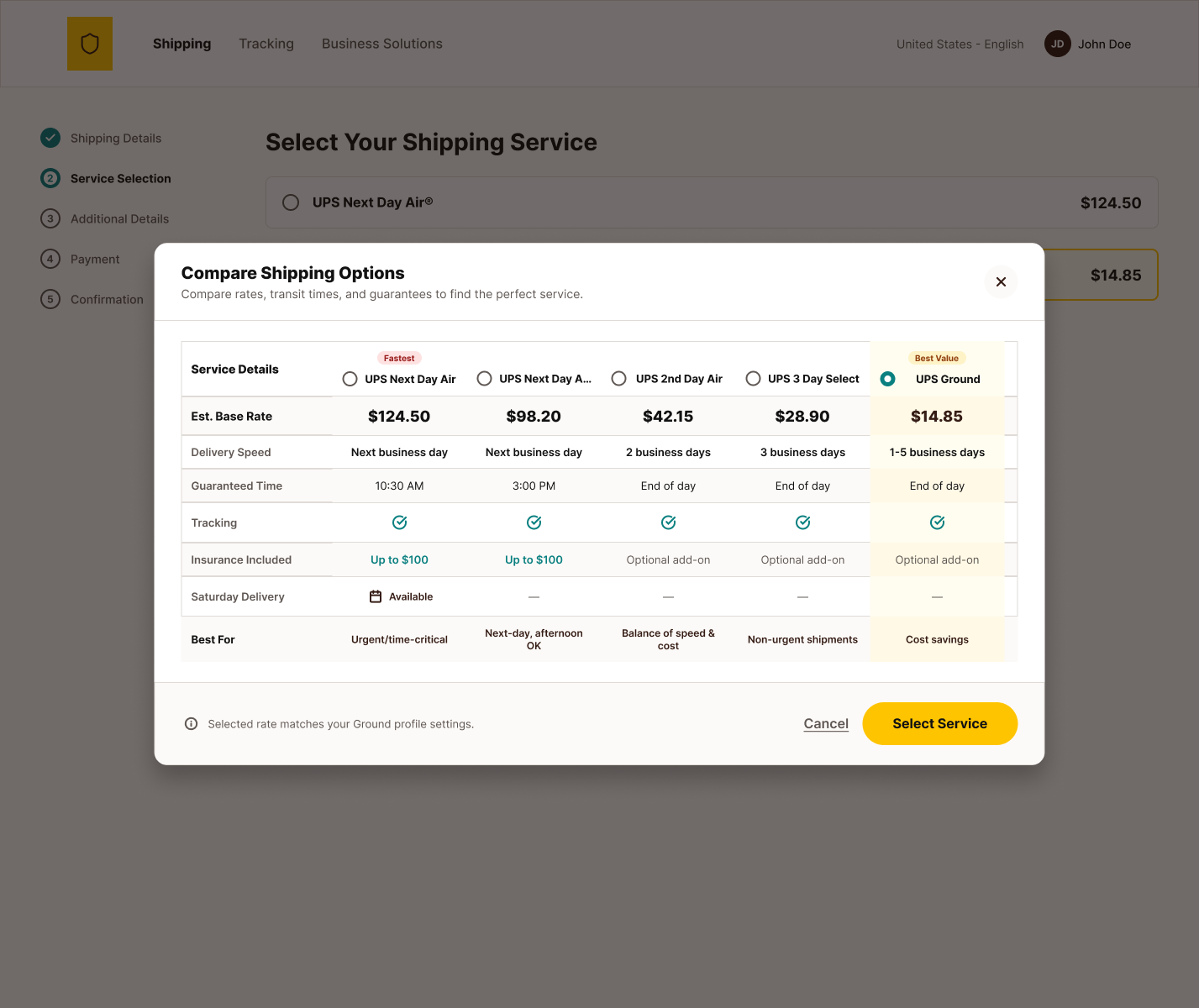Click the Service Selection step label

[121, 178]
